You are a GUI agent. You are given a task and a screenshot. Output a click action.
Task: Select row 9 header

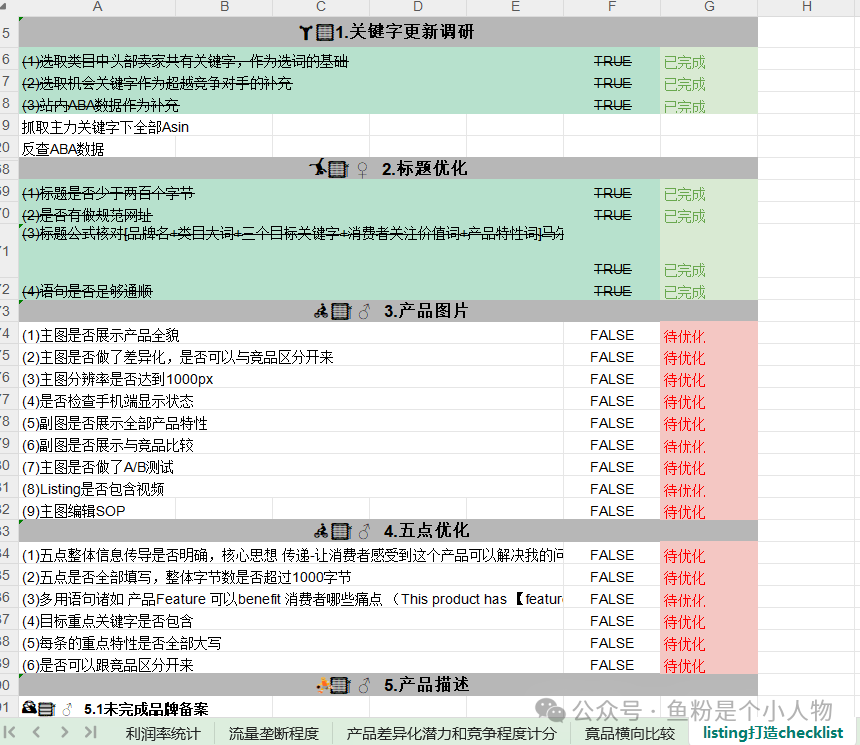7,126
